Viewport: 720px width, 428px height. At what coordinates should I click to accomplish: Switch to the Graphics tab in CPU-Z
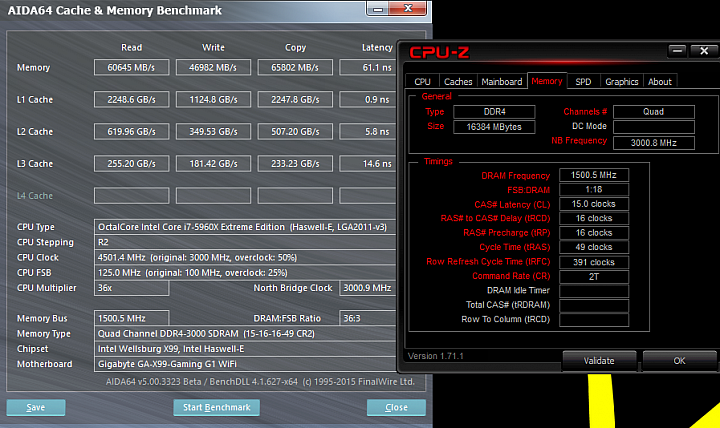[x=621, y=81]
